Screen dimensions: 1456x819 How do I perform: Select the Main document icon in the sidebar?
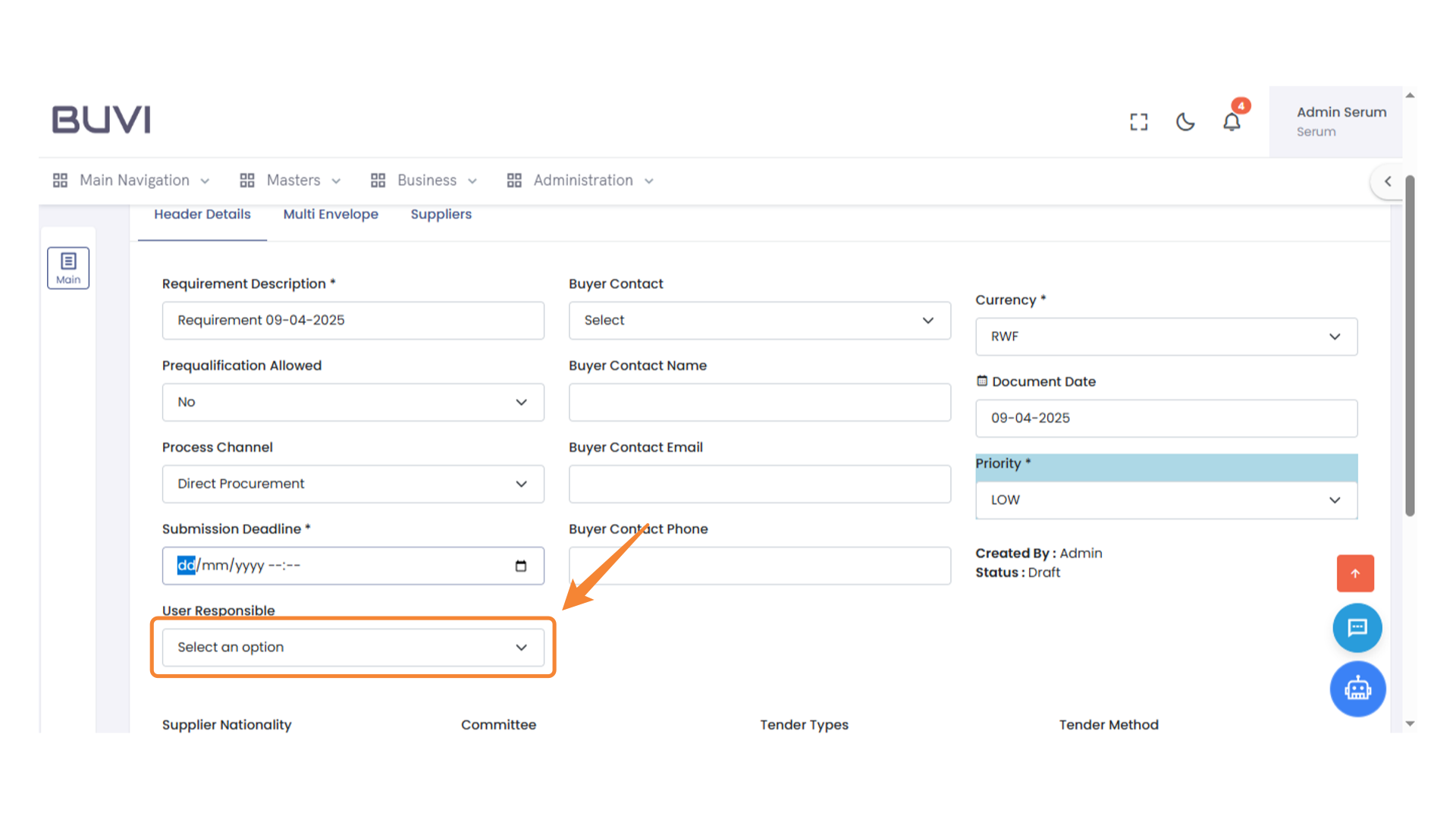point(68,267)
